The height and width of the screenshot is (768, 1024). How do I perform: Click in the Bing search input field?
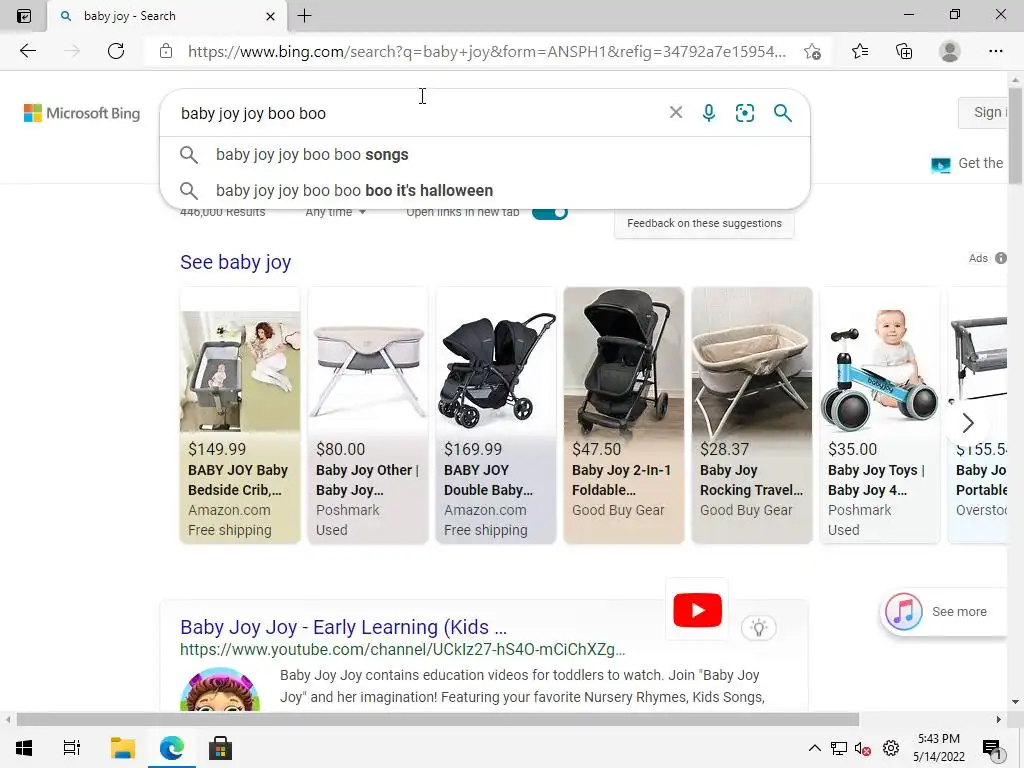pos(418,113)
